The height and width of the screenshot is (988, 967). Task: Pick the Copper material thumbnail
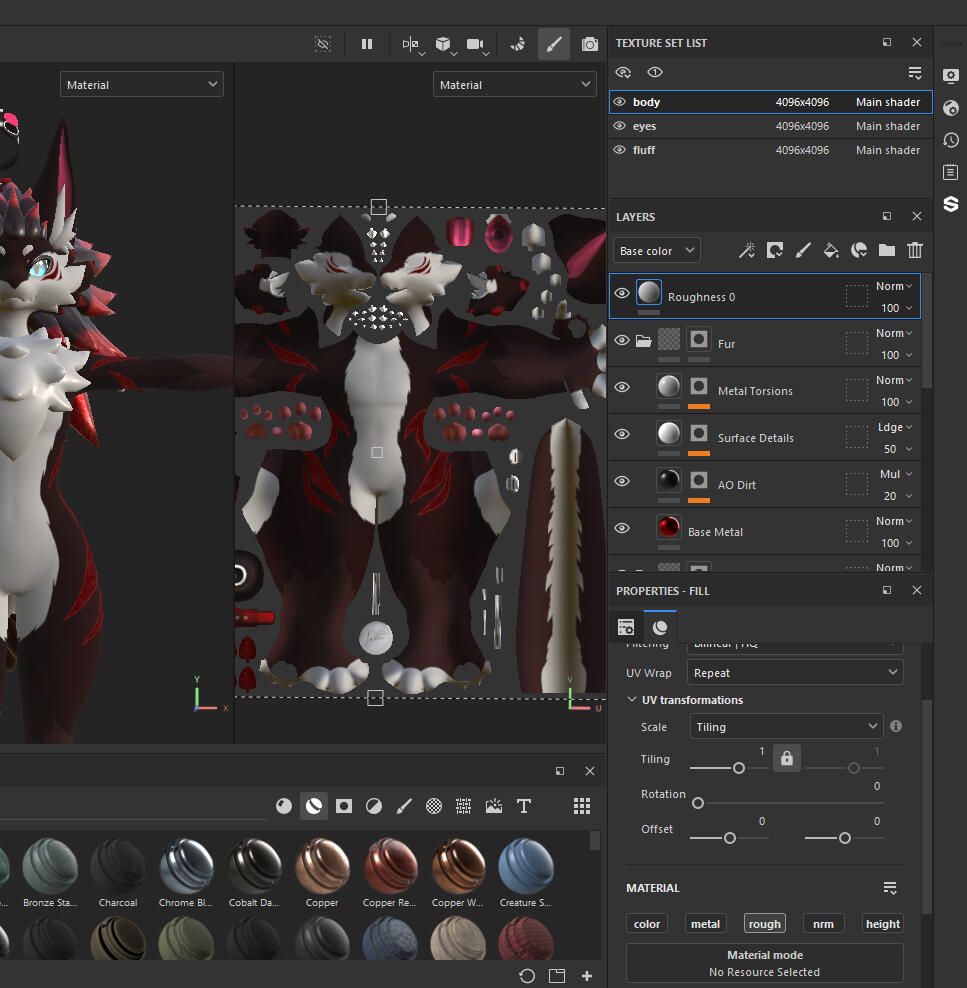322,866
